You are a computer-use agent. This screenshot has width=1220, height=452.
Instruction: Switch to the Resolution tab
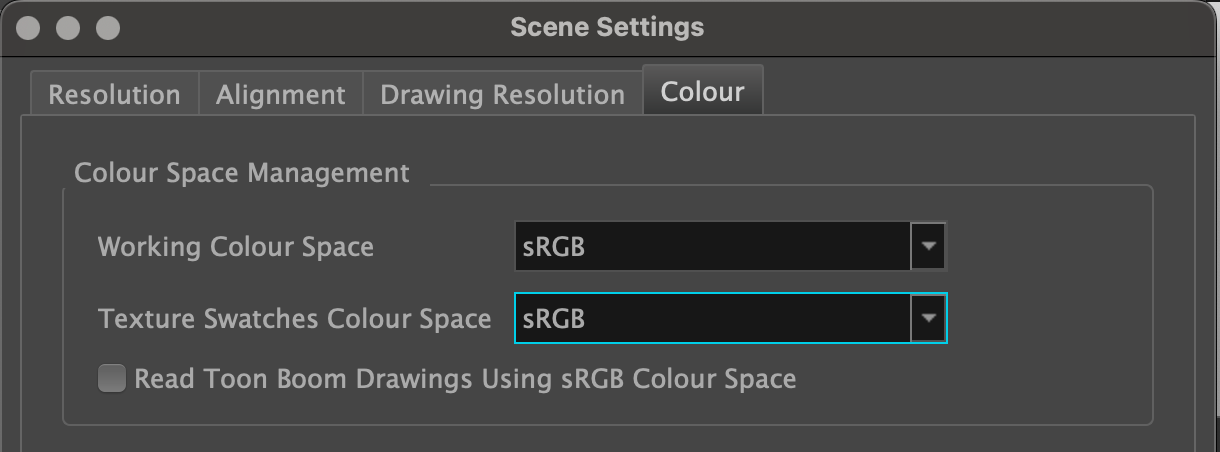pyautogui.click(x=114, y=95)
